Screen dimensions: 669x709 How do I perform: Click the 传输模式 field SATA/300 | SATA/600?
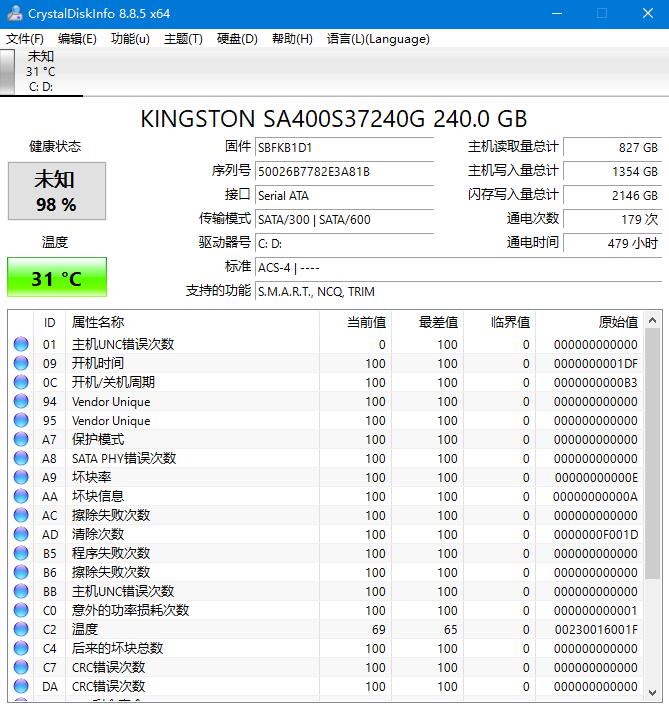tap(344, 220)
